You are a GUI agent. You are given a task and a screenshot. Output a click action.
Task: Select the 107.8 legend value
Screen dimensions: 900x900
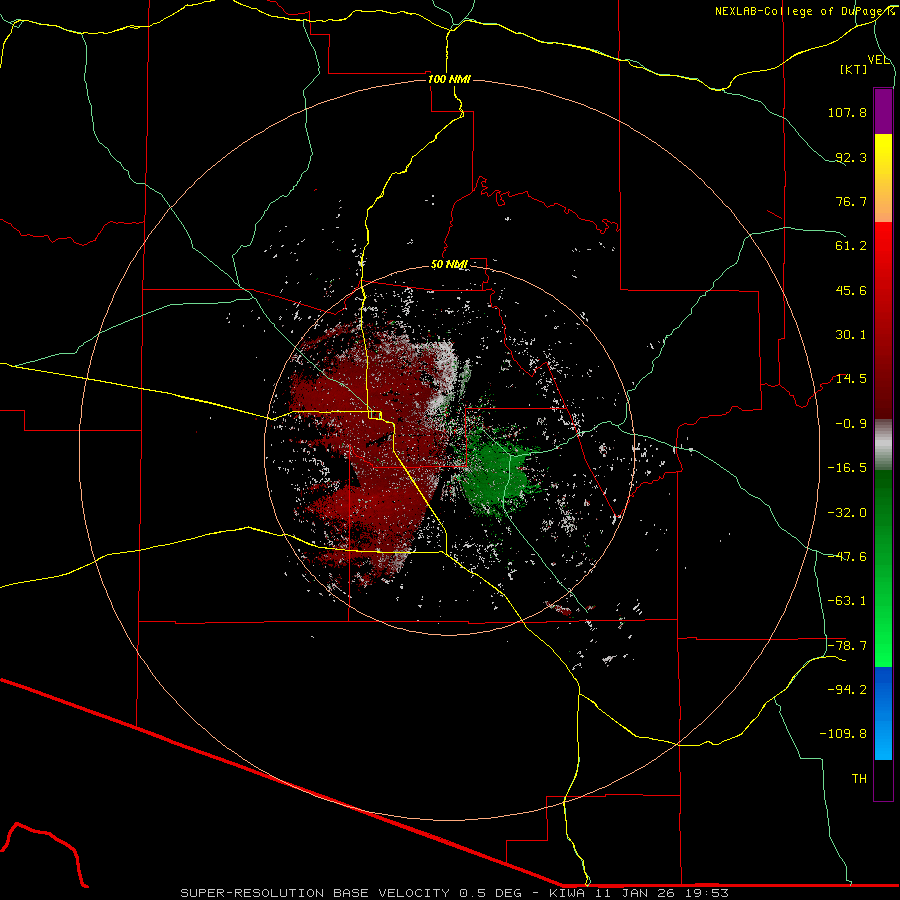tap(847, 112)
